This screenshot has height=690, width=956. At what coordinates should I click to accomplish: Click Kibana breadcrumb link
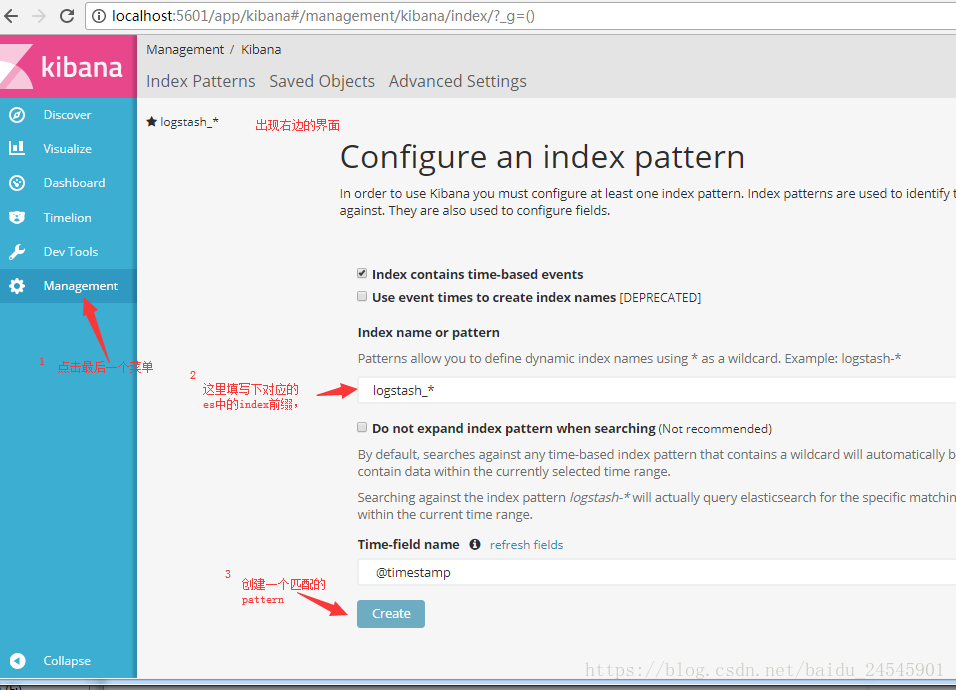(261, 49)
